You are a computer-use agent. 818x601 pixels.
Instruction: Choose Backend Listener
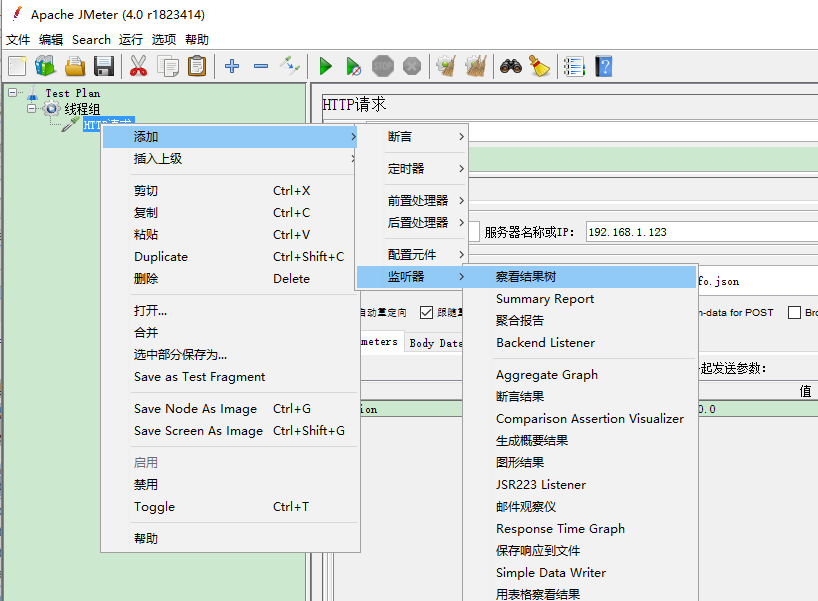pos(580,342)
